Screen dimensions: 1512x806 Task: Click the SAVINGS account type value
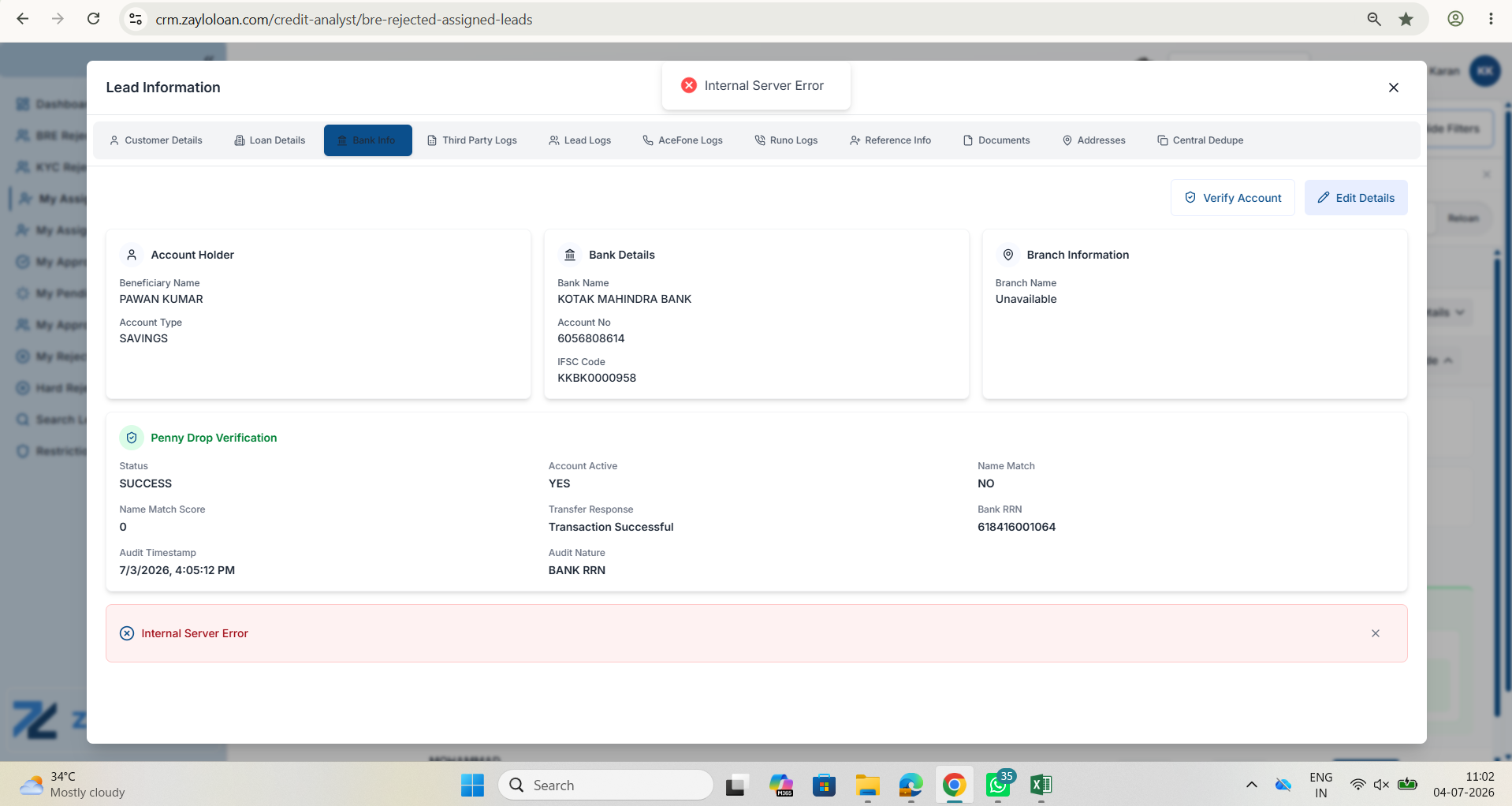[143, 338]
